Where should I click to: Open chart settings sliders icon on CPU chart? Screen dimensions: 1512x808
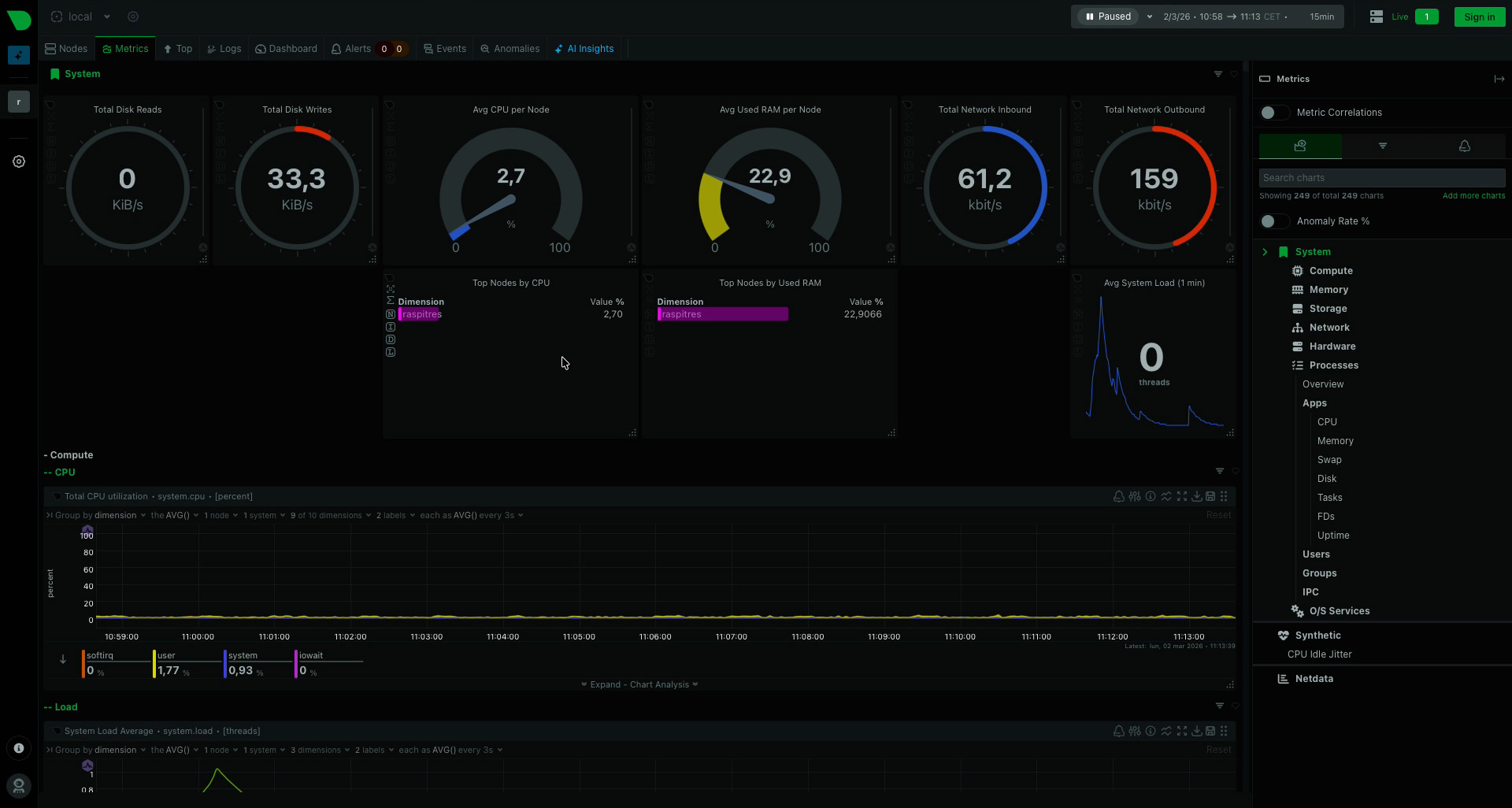1135,496
